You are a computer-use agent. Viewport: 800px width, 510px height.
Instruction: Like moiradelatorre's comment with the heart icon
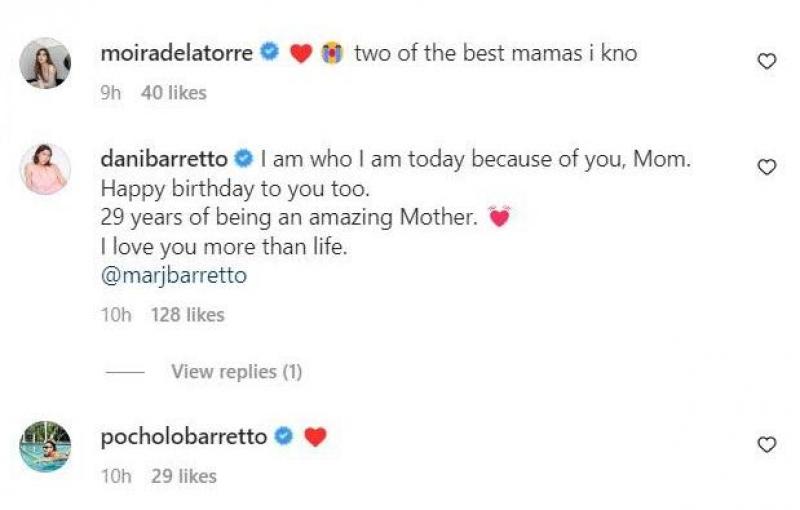pyautogui.click(x=767, y=62)
